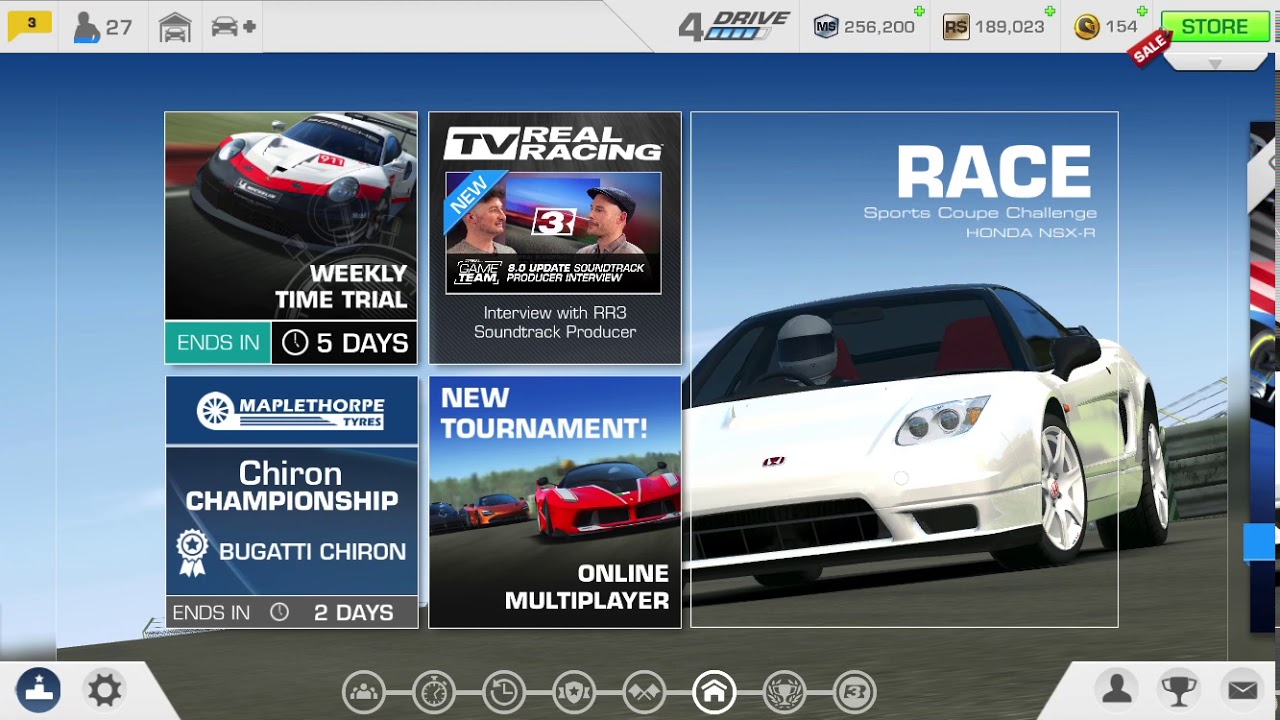Select the trophy wreath nav icon

click(784, 691)
